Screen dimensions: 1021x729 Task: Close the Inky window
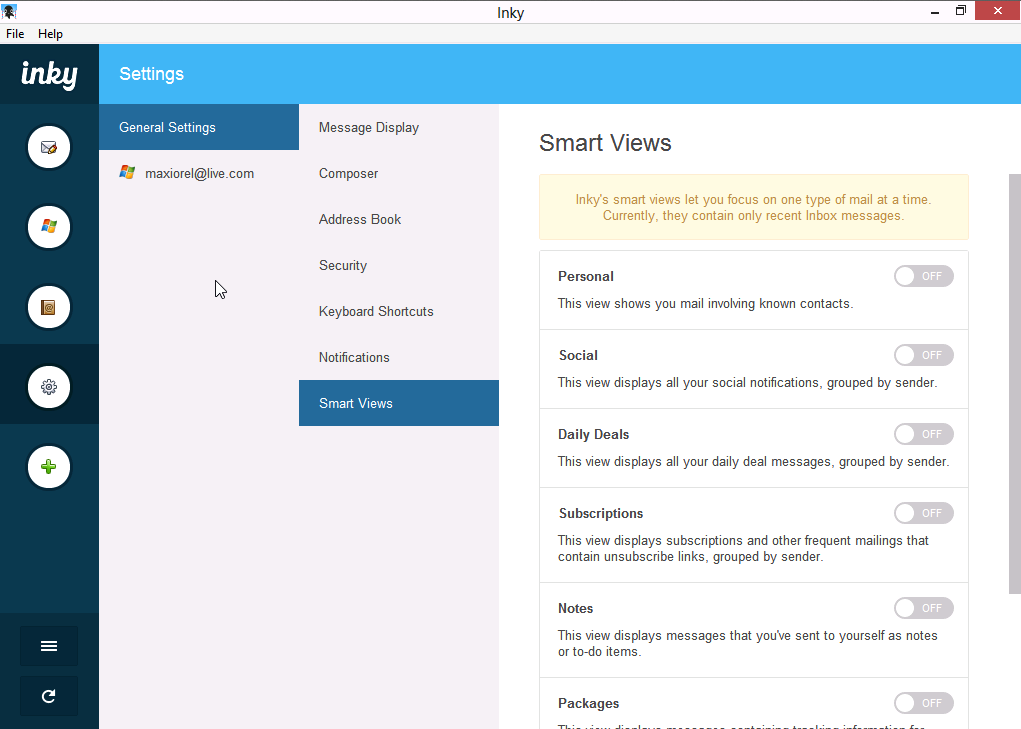[998, 10]
